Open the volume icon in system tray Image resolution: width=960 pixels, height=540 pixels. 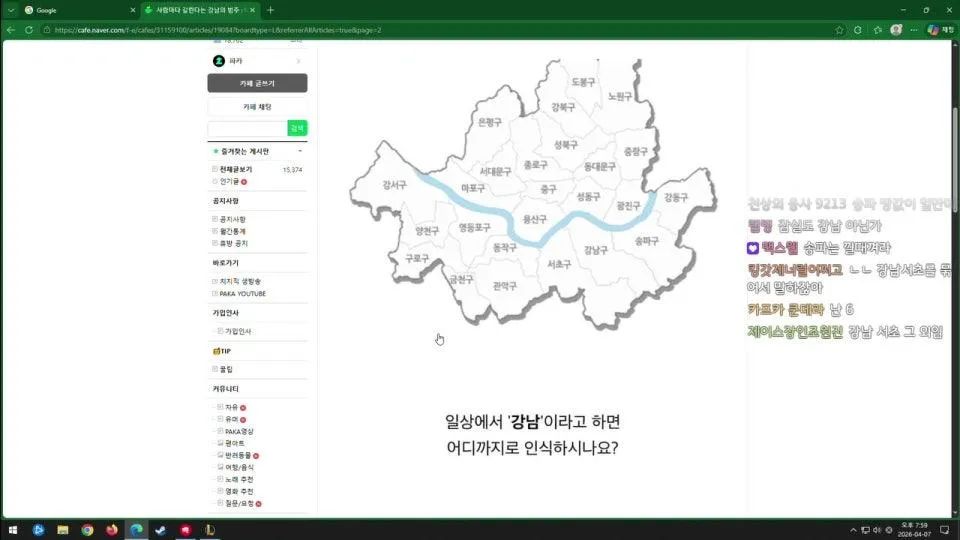[x=877, y=530]
